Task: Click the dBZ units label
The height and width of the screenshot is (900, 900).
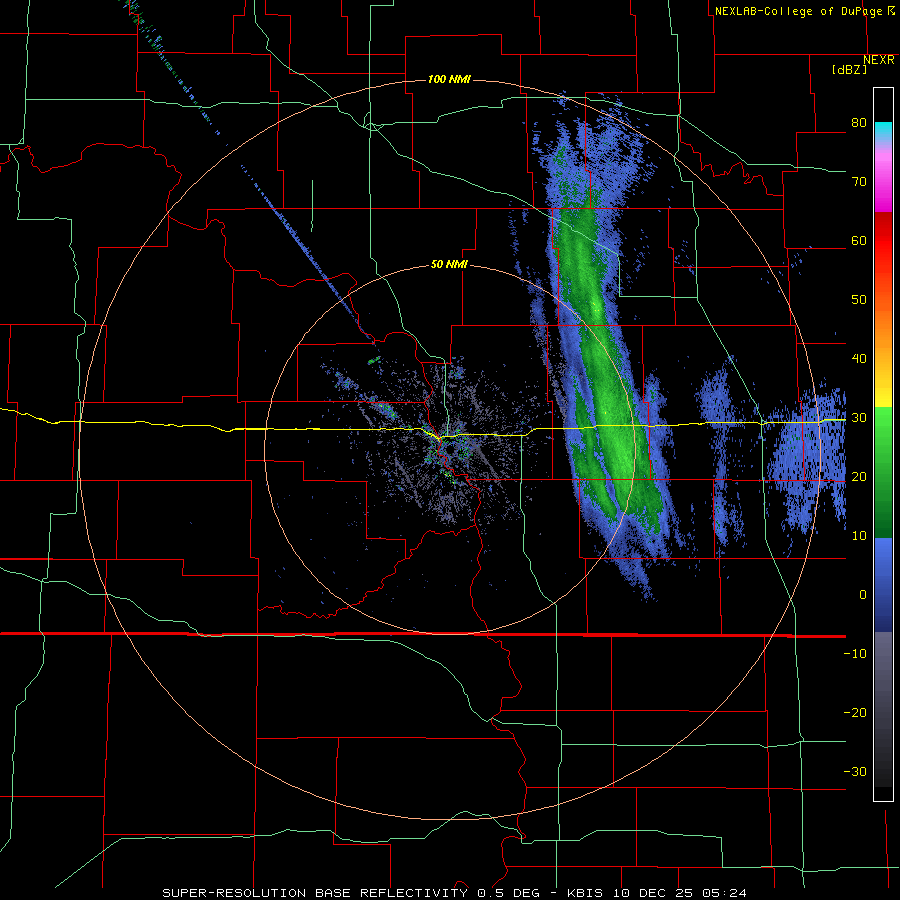Action: [849, 70]
